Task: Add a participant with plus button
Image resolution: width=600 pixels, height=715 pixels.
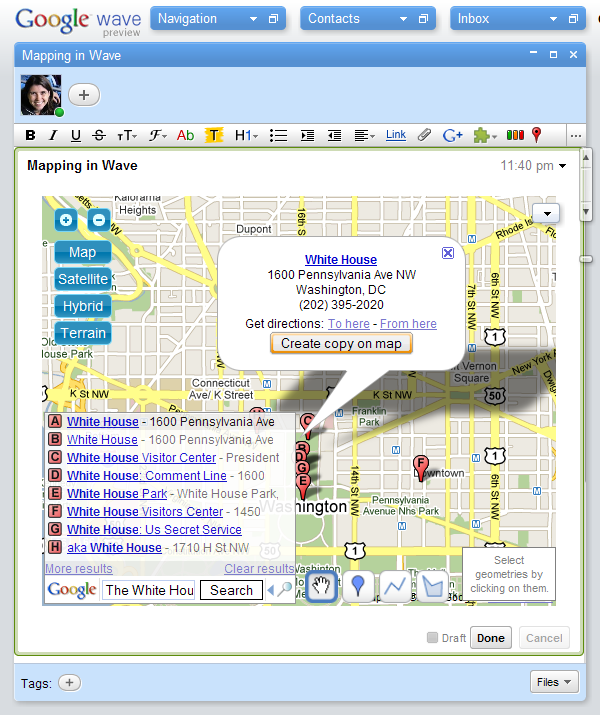Action: click(x=84, y=95)
